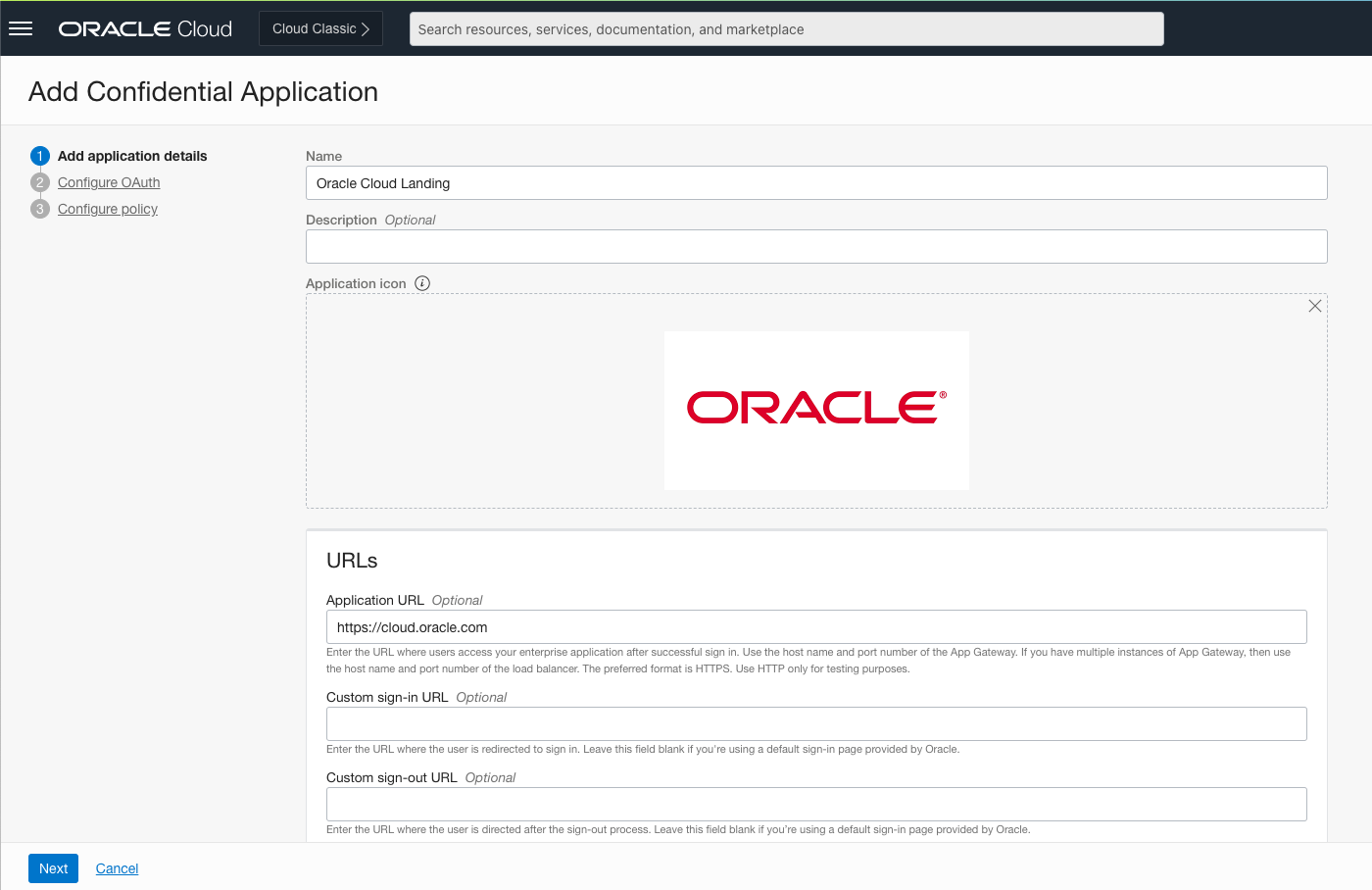Click step 3 circle in the wizard sidebar

pos(39,208)
